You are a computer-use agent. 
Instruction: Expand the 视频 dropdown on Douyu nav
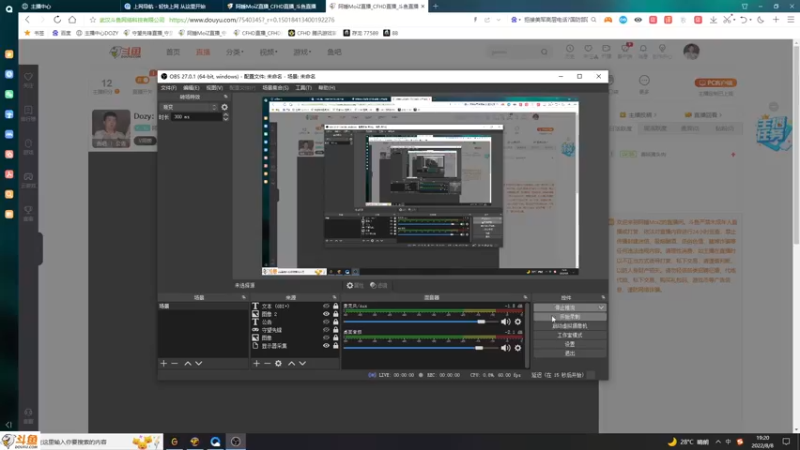click(x=268, y=52)
